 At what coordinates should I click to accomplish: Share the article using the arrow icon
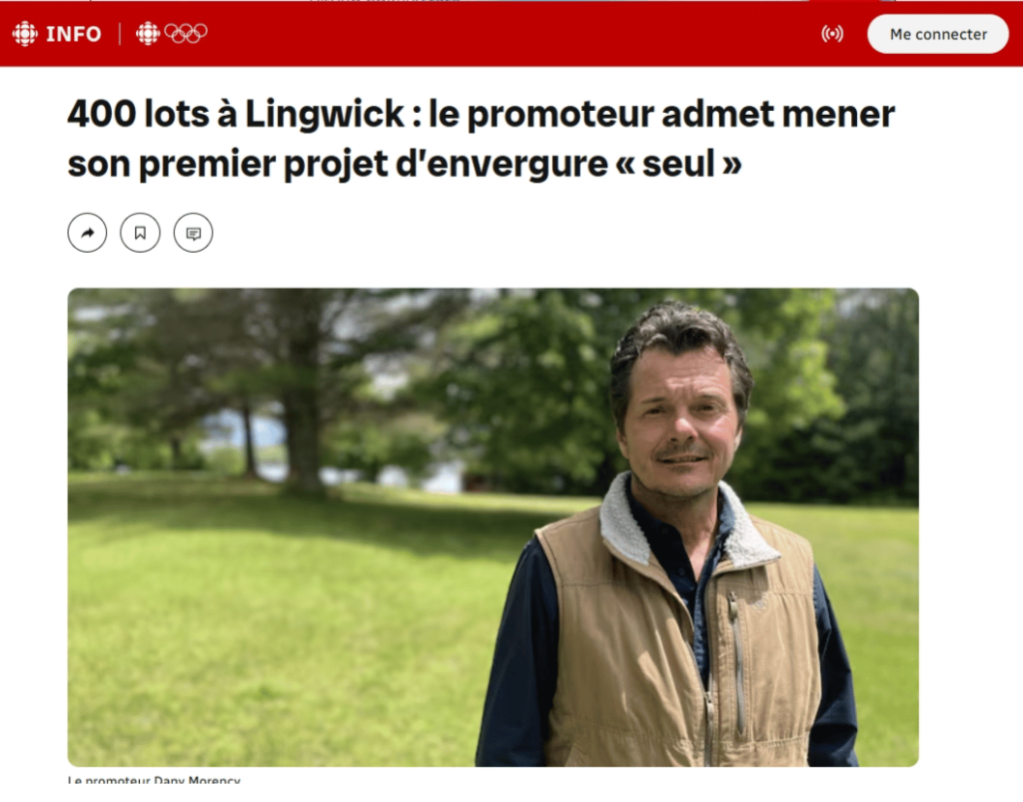(87, 233)
